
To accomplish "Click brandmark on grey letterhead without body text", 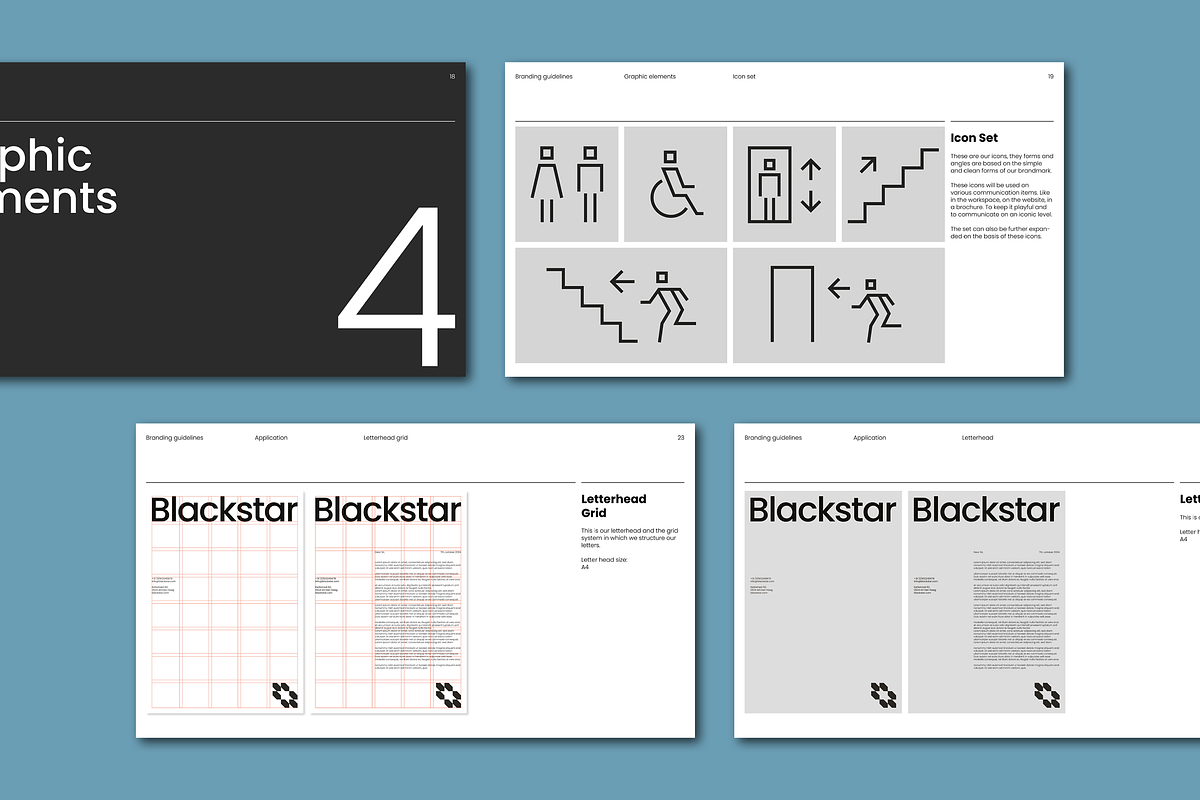I will [883, 695].
